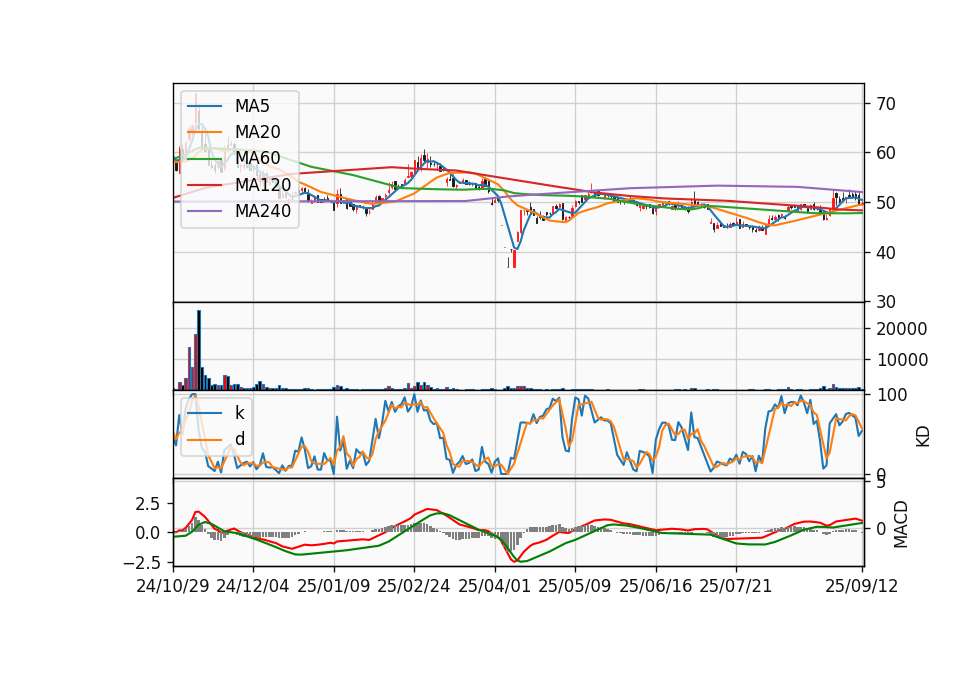
Task: Click price axis tick 30
Action: (885, 302)
